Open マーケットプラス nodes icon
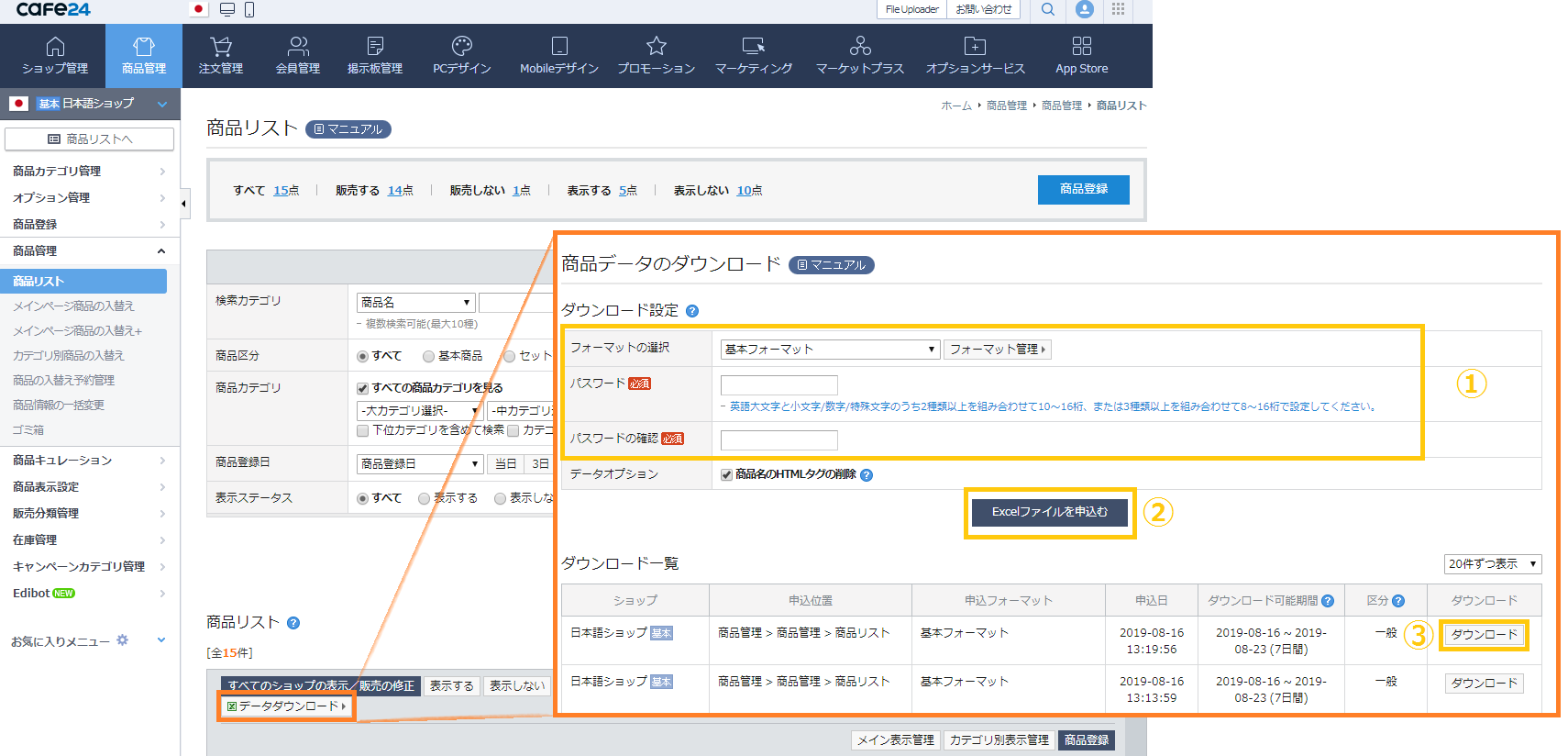Screen dimensions: 1568x756 point(860,46)
